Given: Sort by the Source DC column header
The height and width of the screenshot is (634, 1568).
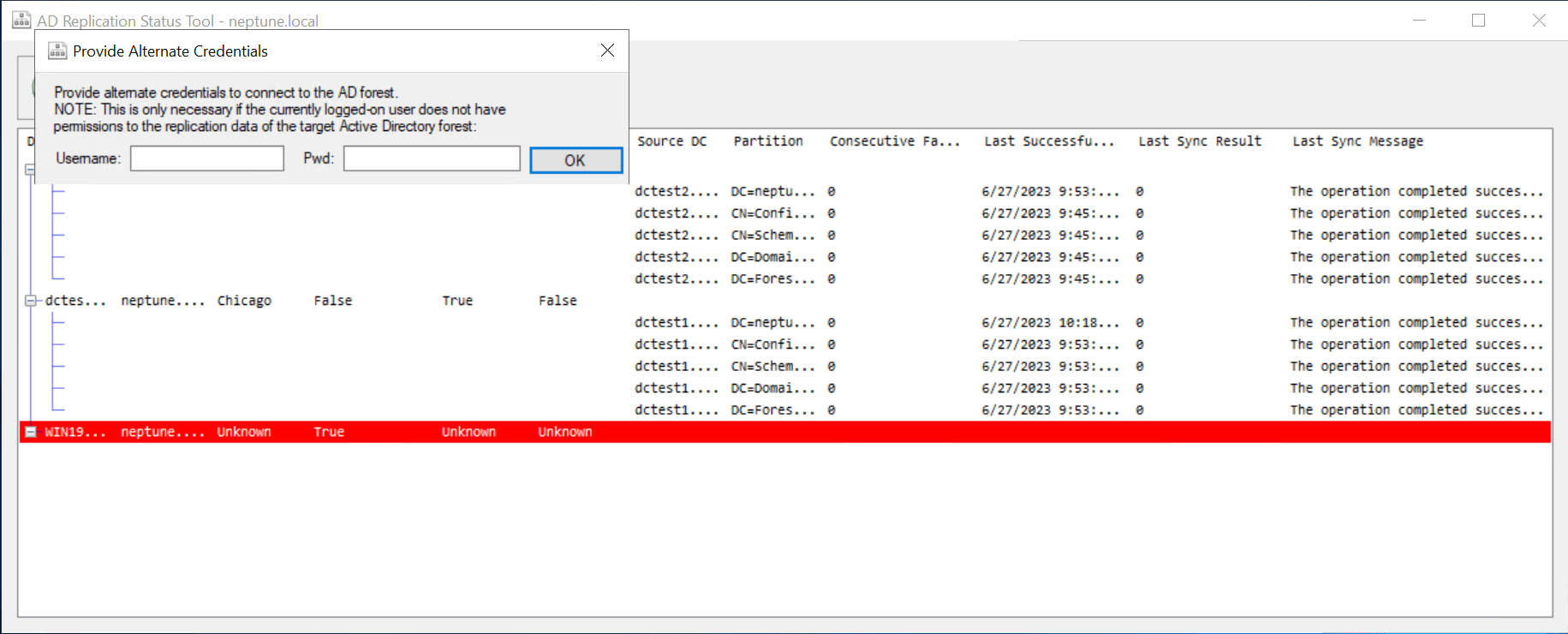Looking at the screenshot, I should [672, 141].
